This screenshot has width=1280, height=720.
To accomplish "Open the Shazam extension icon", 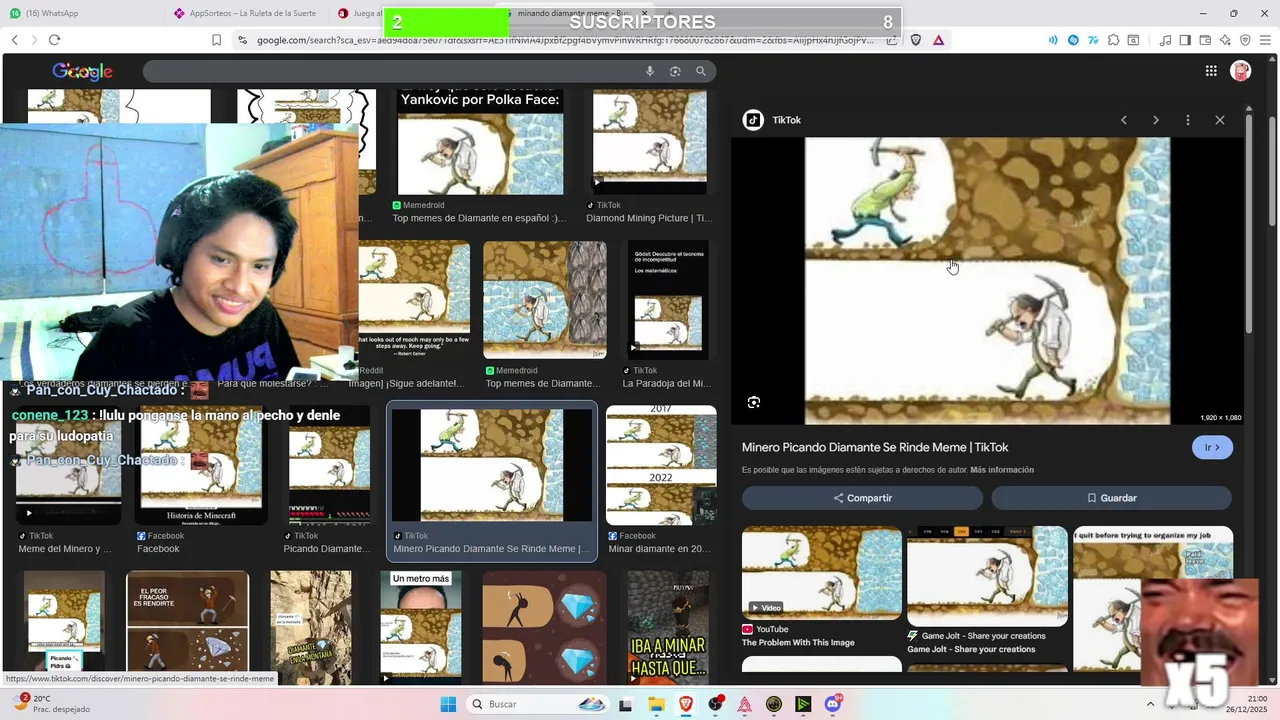I will coord(1073,40).
